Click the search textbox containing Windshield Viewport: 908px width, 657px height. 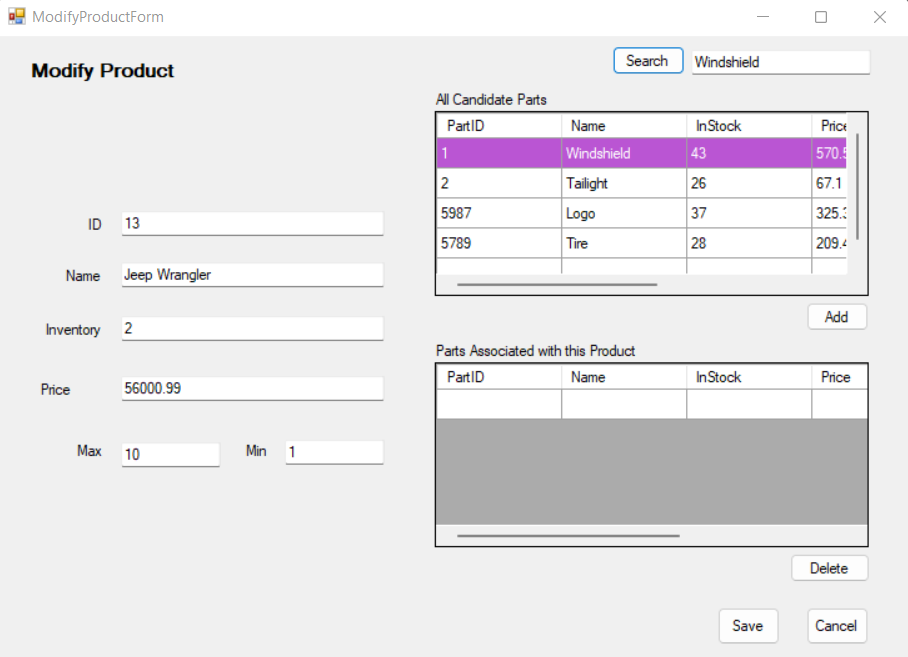click(780, 62)
